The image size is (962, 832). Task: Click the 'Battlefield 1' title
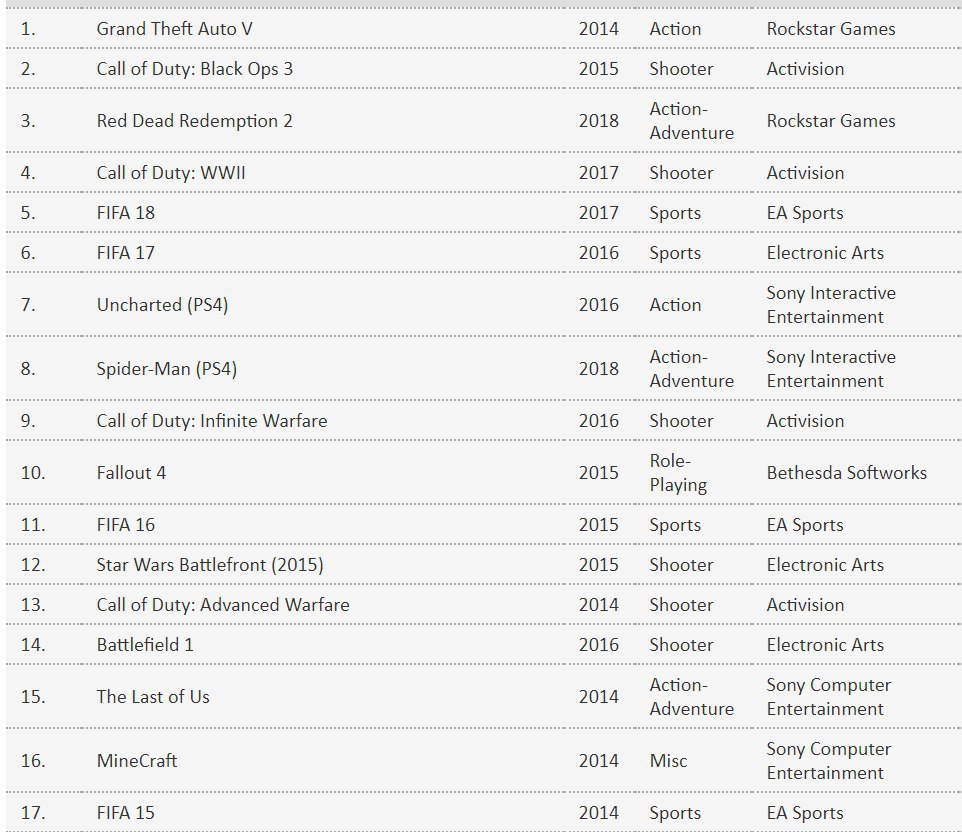[145, 645]
